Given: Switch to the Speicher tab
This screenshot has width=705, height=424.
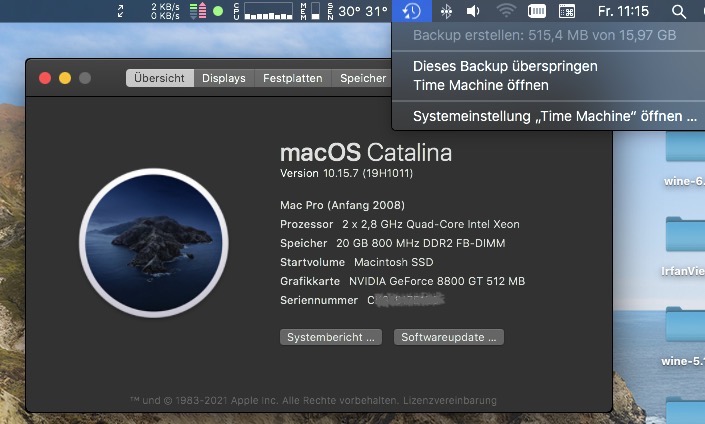Looking at the screenshot, I should 362,78.
